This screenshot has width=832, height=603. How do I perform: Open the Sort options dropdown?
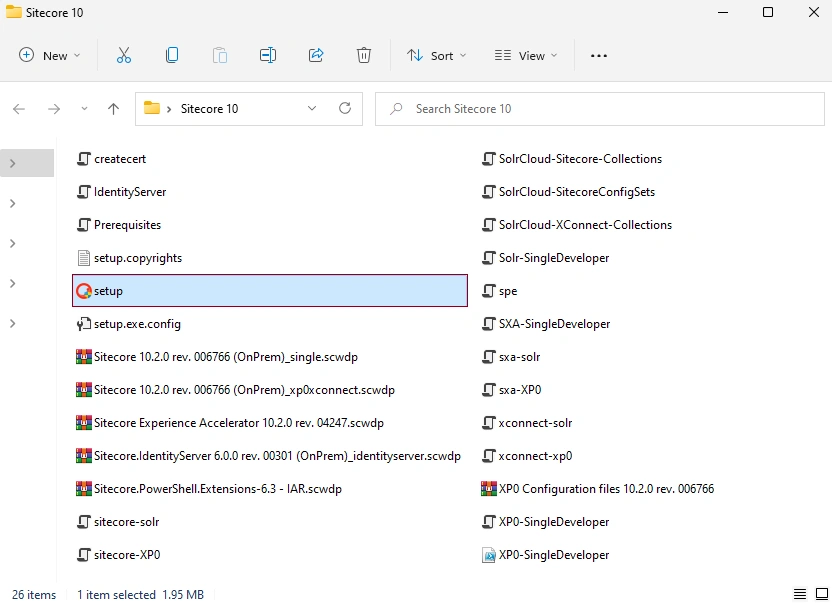point(436,55)
